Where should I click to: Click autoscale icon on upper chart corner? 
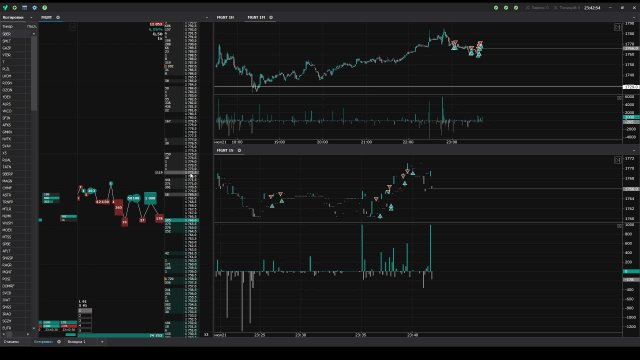(x=618, y=27)
